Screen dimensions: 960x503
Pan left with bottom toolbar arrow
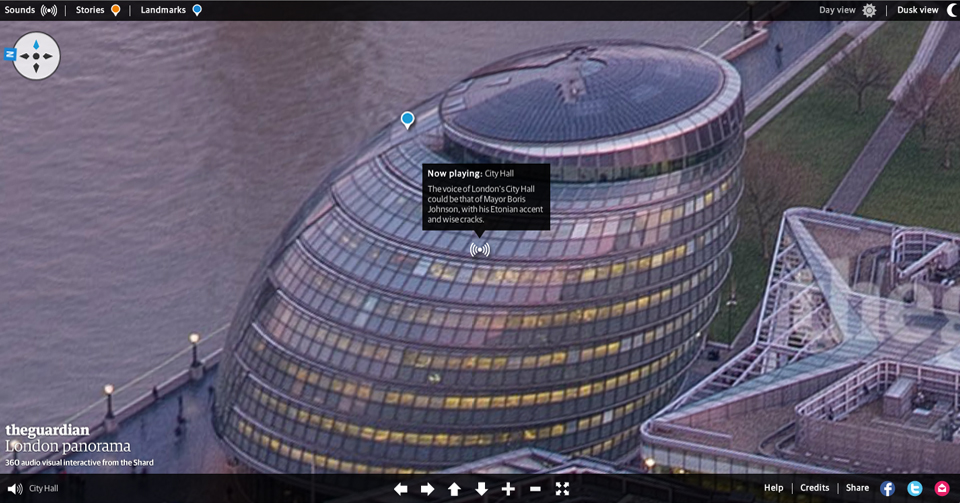click(x=400, y=488)
